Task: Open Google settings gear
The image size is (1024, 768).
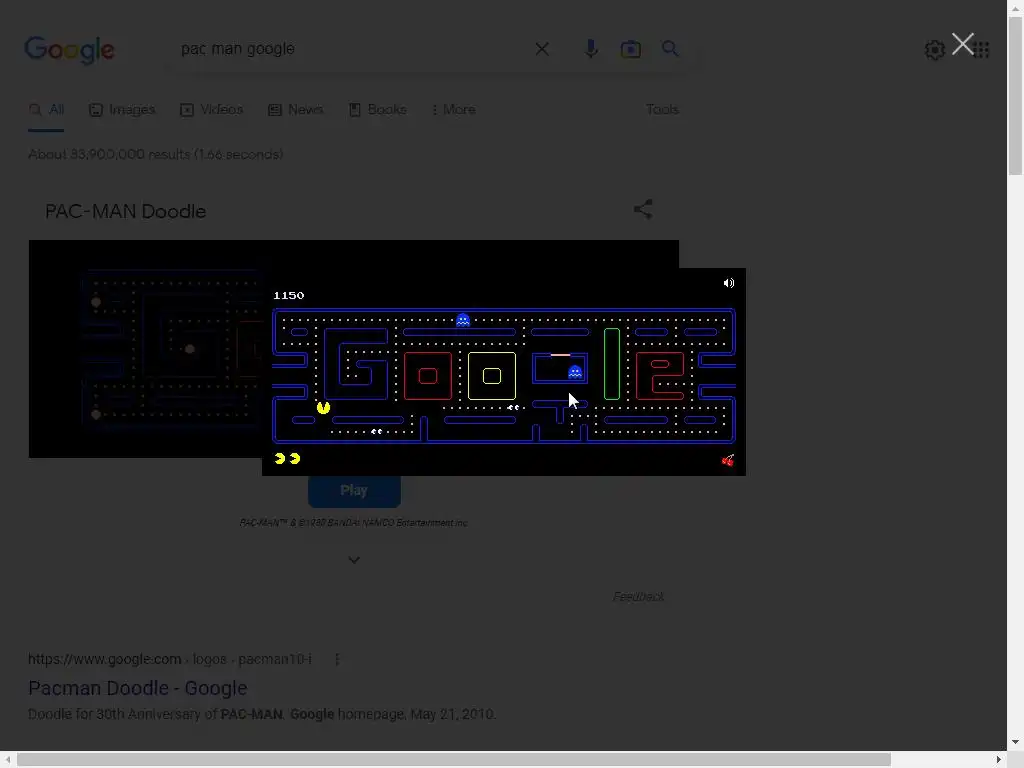Action: click(x=935, y=50)
